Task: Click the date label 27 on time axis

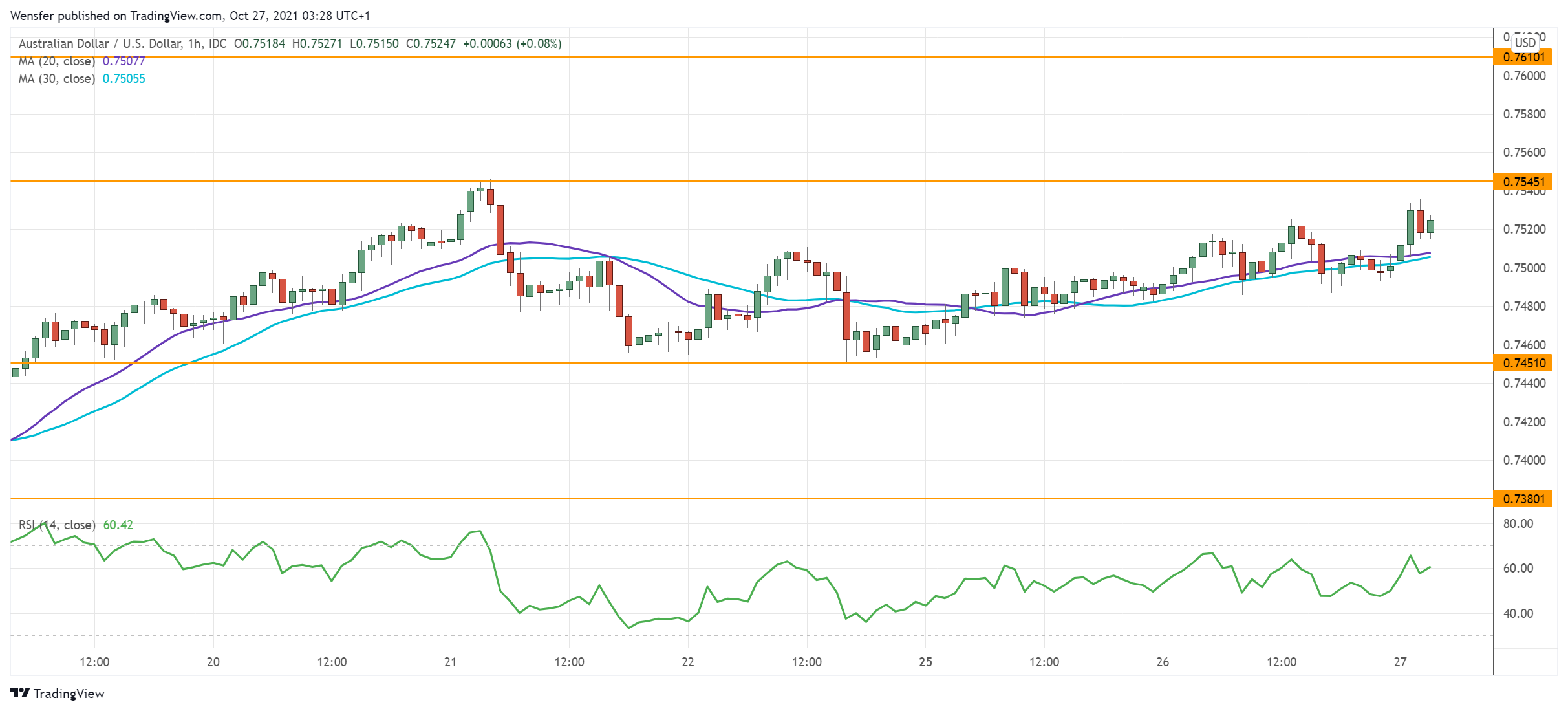Action: coord(1400,662)
